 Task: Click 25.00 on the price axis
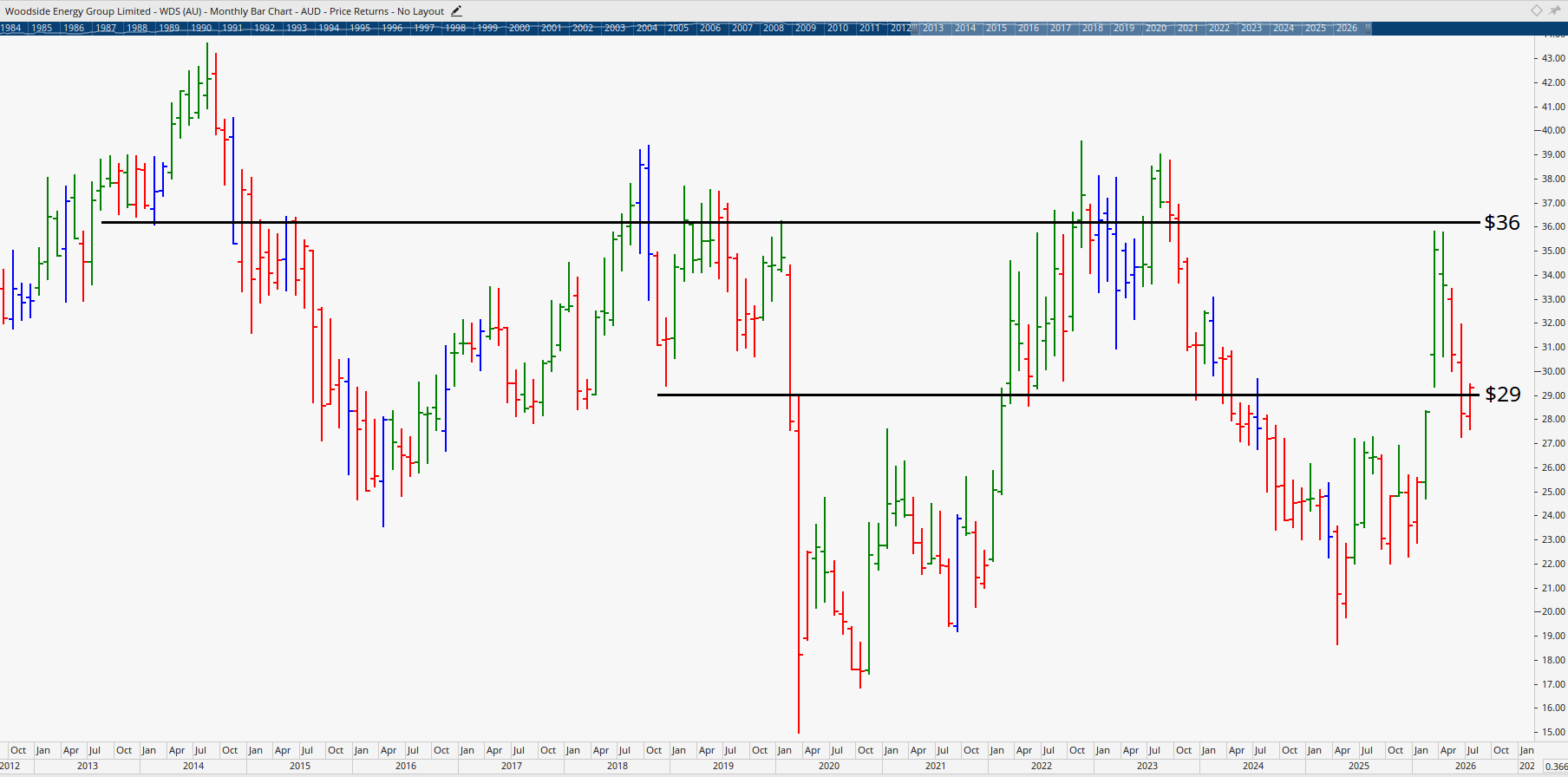[1553, 492]
